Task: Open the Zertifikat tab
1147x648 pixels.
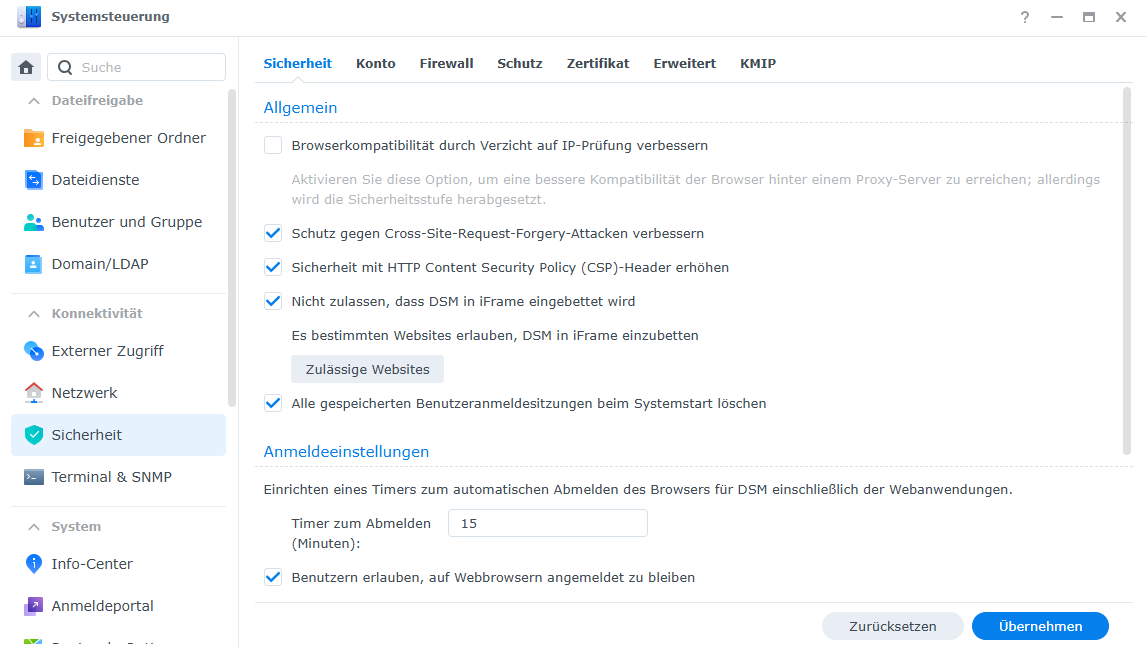Action: coord(598,63)
